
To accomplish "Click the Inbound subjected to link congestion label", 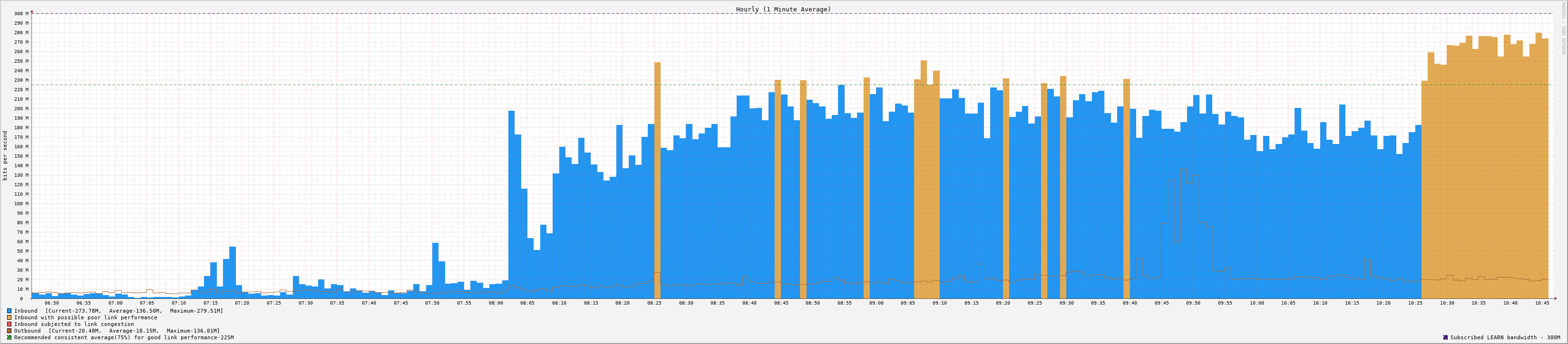I will (x=74, y=324).
